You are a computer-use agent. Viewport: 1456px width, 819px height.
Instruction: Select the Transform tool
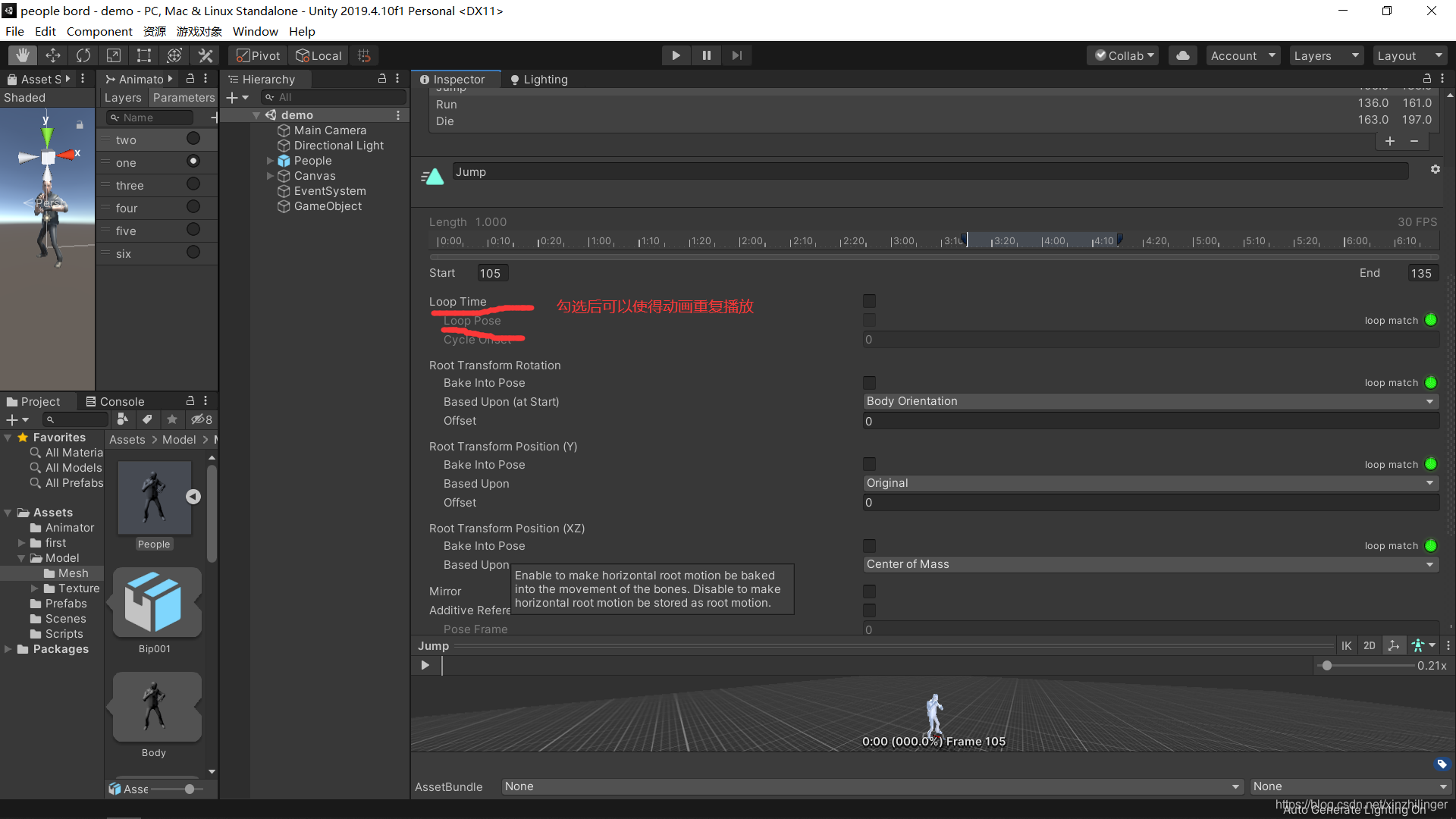click(x=174, y=55)
